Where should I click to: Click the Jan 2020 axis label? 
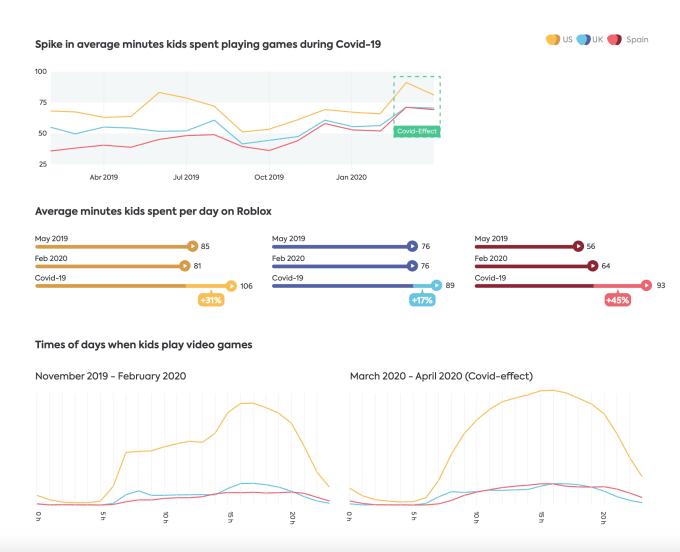[x=351, y=177]
